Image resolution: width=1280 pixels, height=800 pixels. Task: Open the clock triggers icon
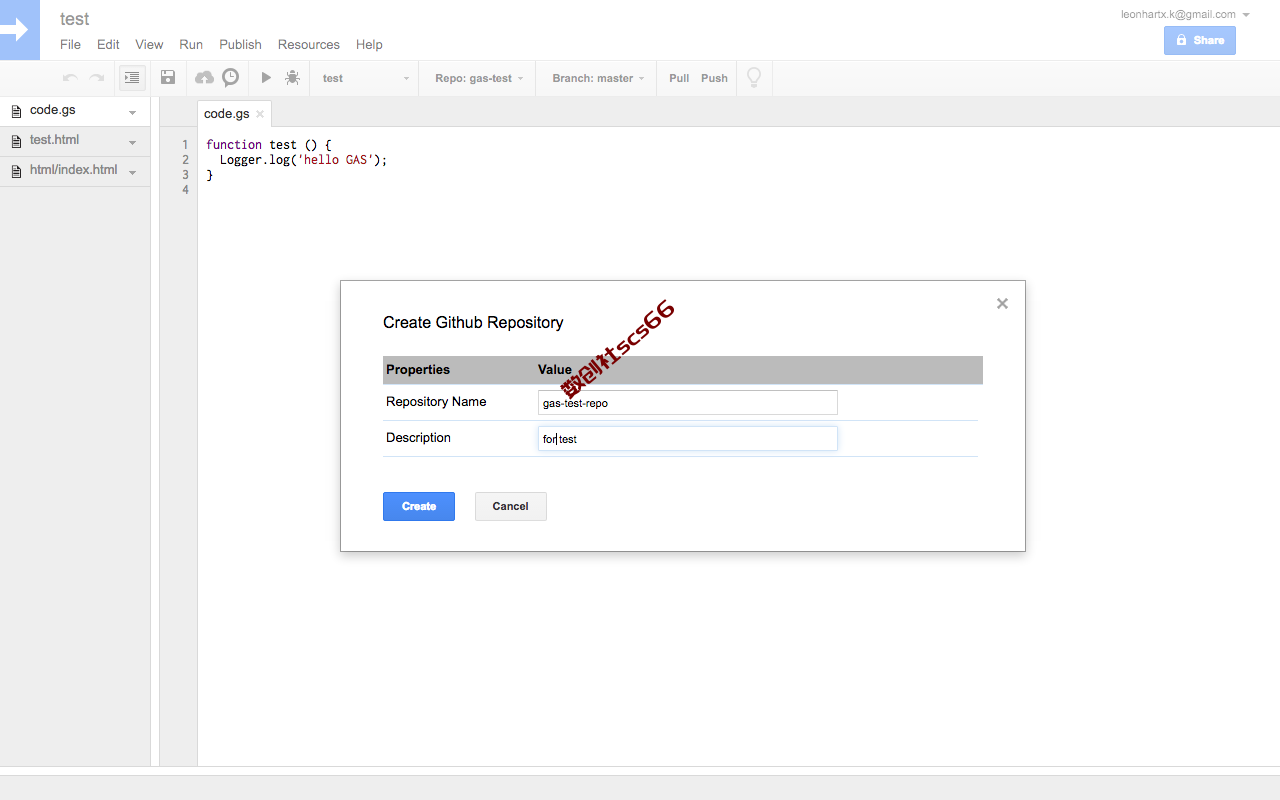231,78
